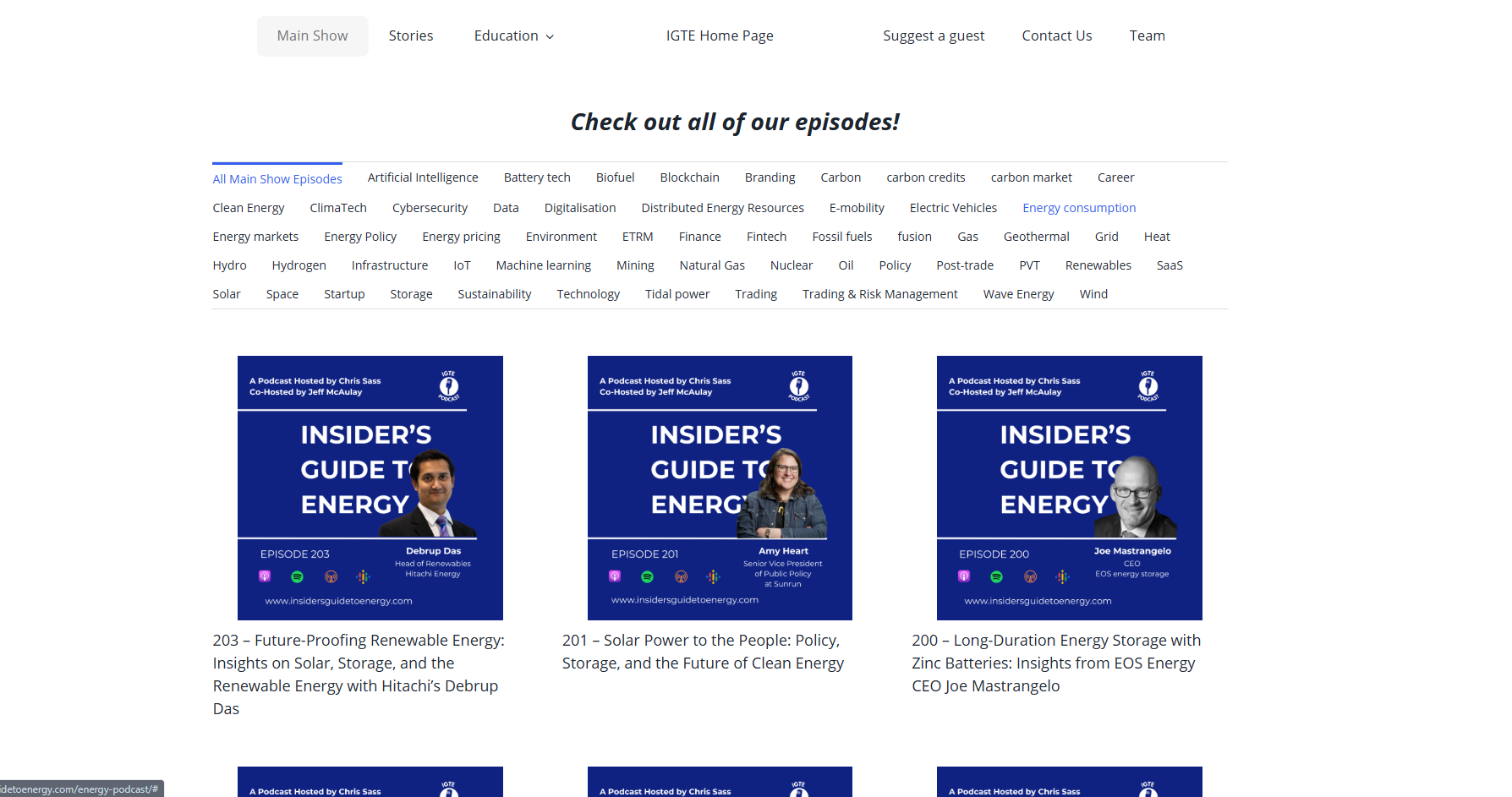
Task: Show Tidal power episodes
Action: (x=677, y=294)
